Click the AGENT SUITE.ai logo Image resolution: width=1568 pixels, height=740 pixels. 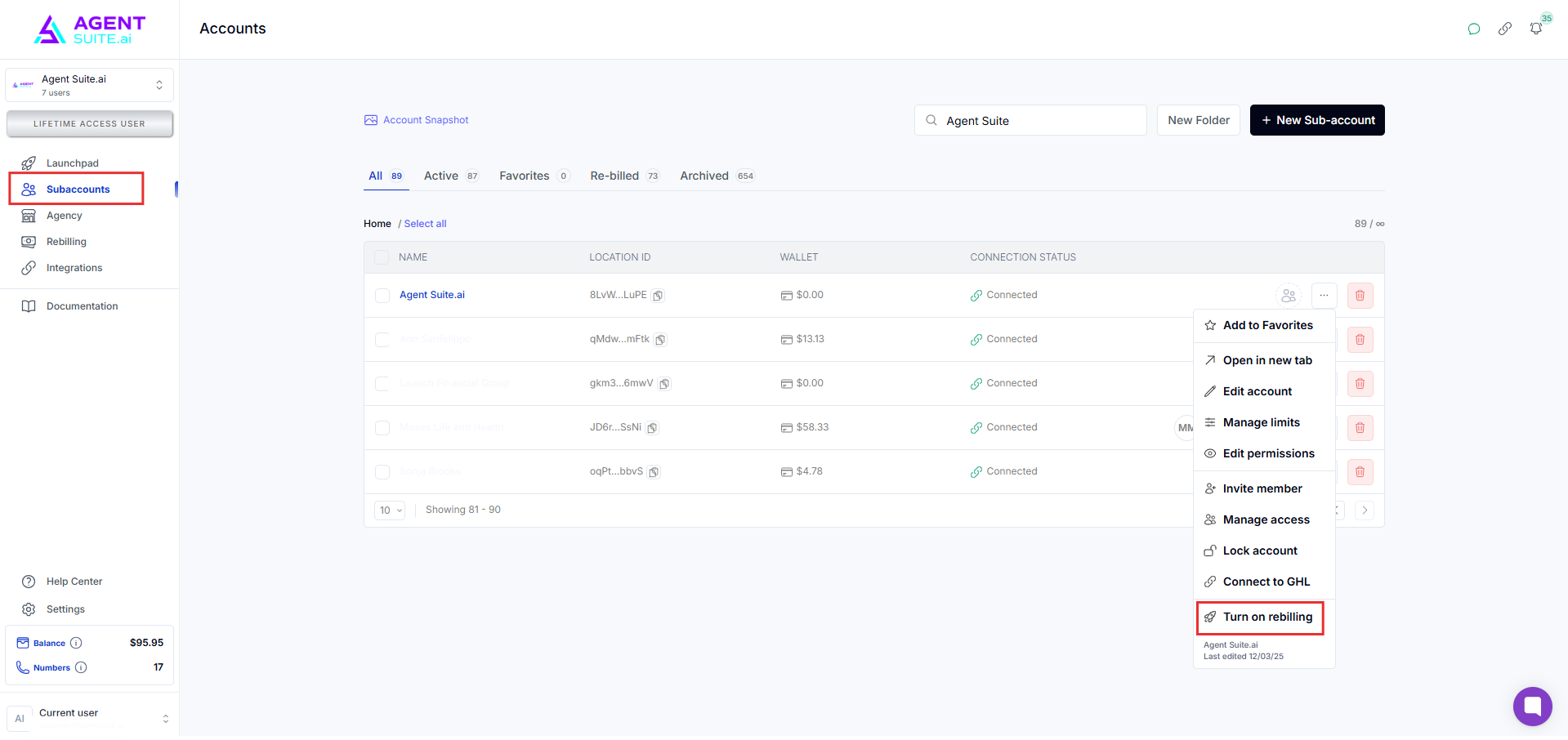click(x=90, y=29)
